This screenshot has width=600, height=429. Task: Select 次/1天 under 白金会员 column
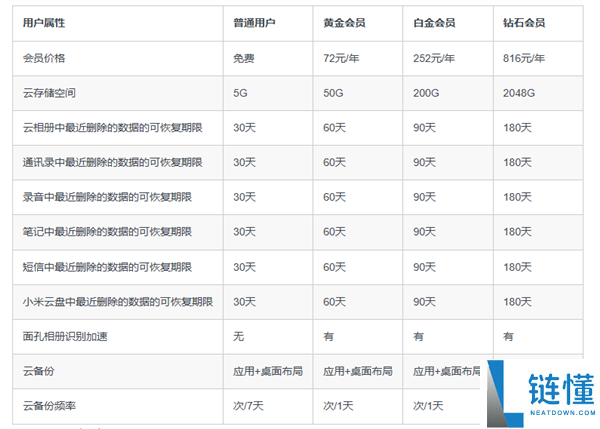click(428, 406)
